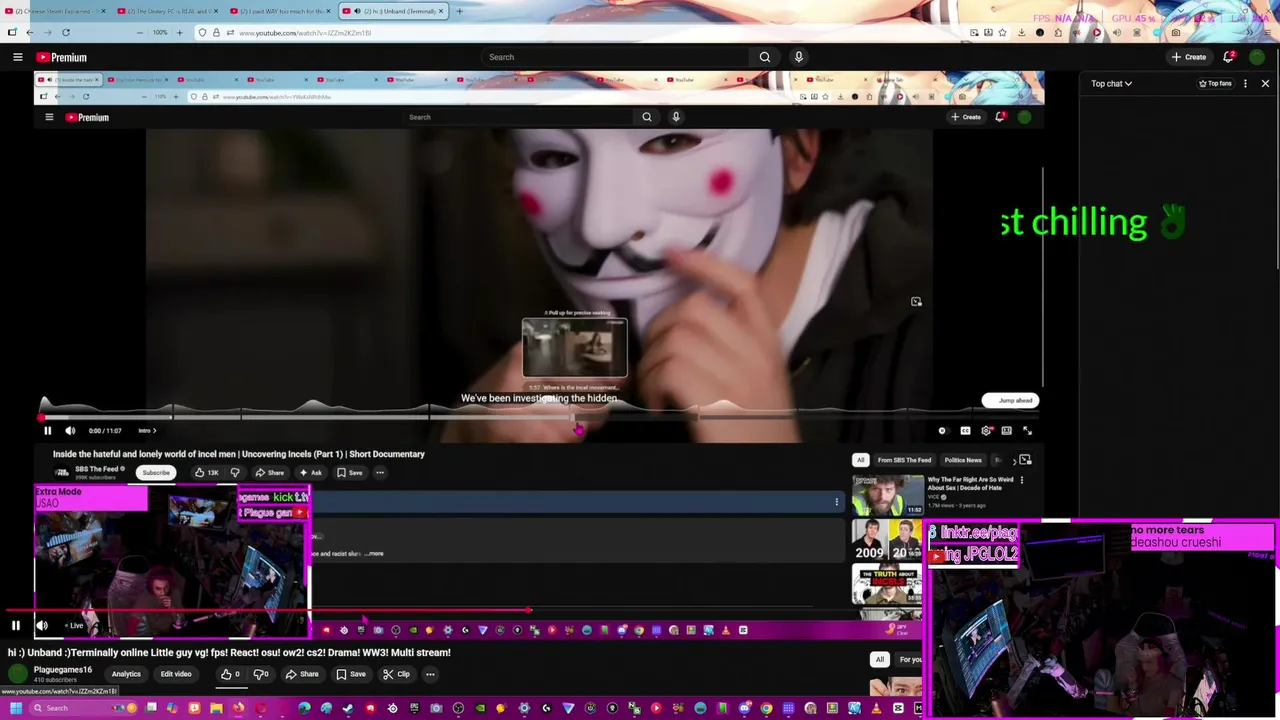Select the Politics News chip
The image size is (1280, 720).
[963, 460]
